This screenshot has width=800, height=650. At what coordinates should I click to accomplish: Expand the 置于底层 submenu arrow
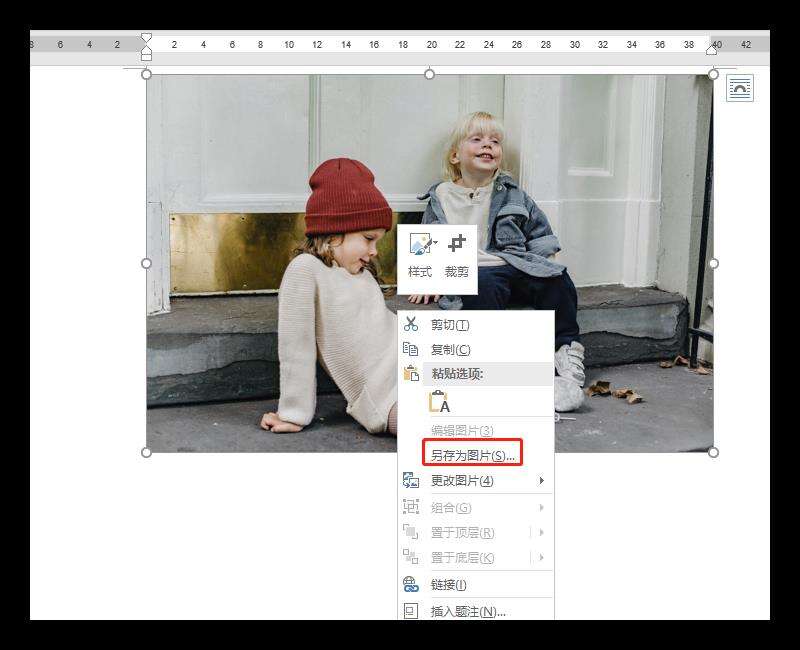(541, 558)
